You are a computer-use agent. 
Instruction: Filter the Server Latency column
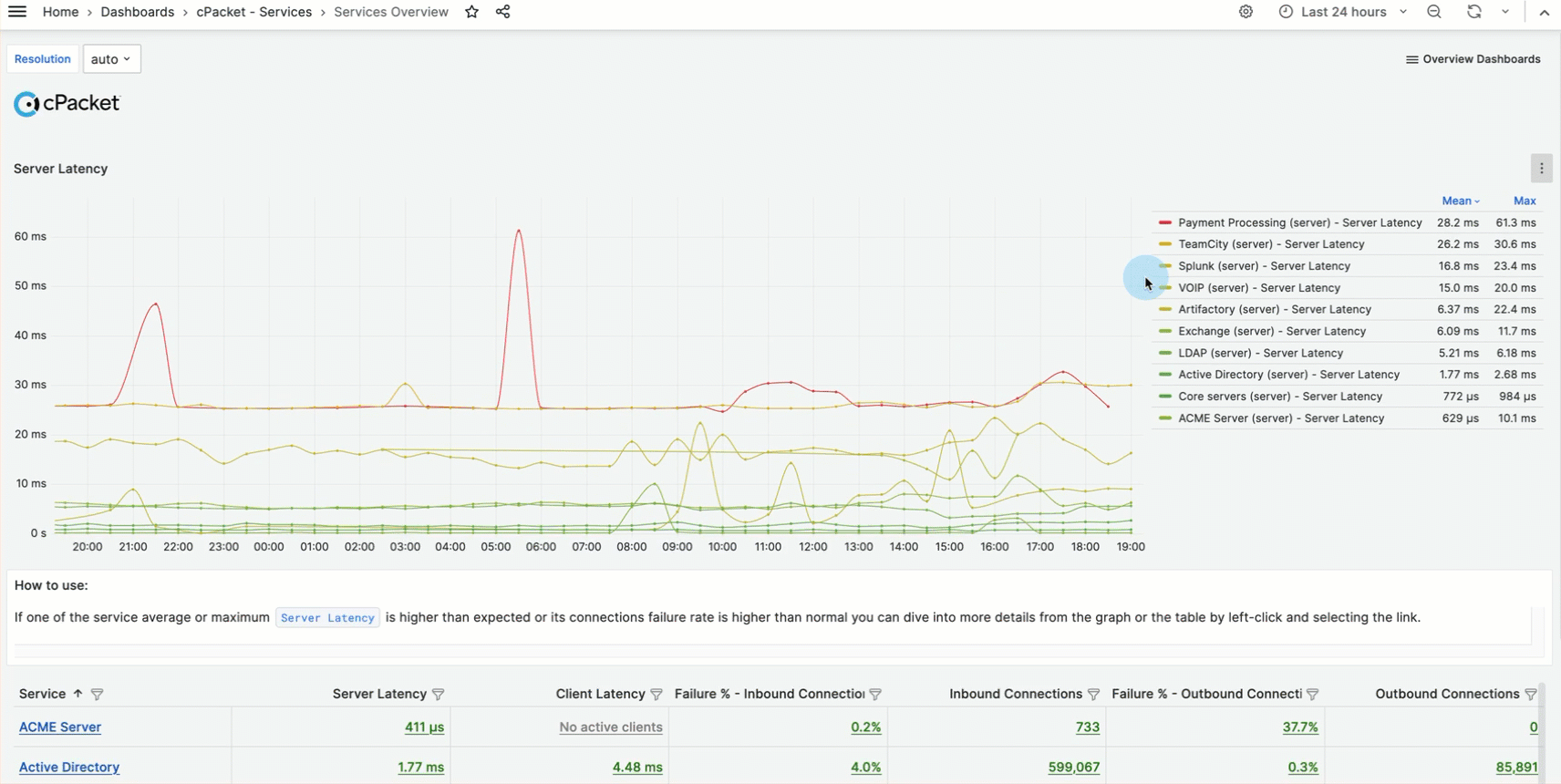pyautogui.click(x=438, y=695)
